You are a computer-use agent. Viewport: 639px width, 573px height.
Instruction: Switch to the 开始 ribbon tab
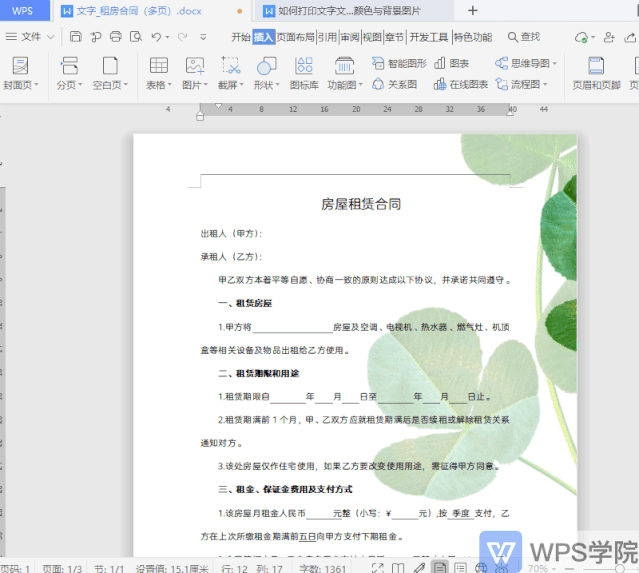point(241,37)
